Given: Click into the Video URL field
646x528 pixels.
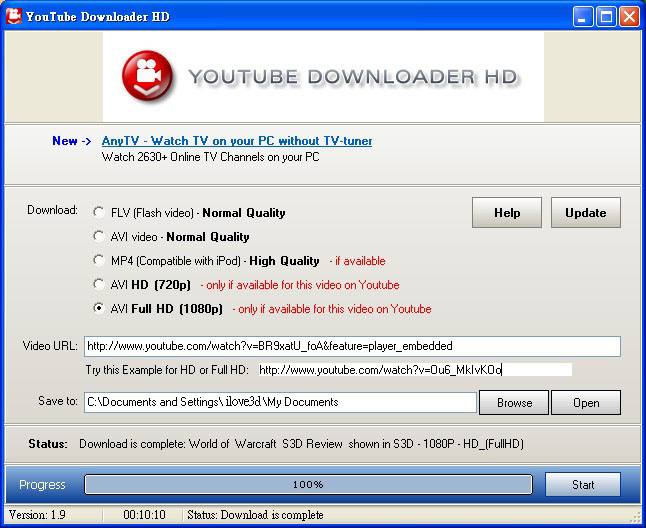Looking at the screenshot, I should [352, 346].
